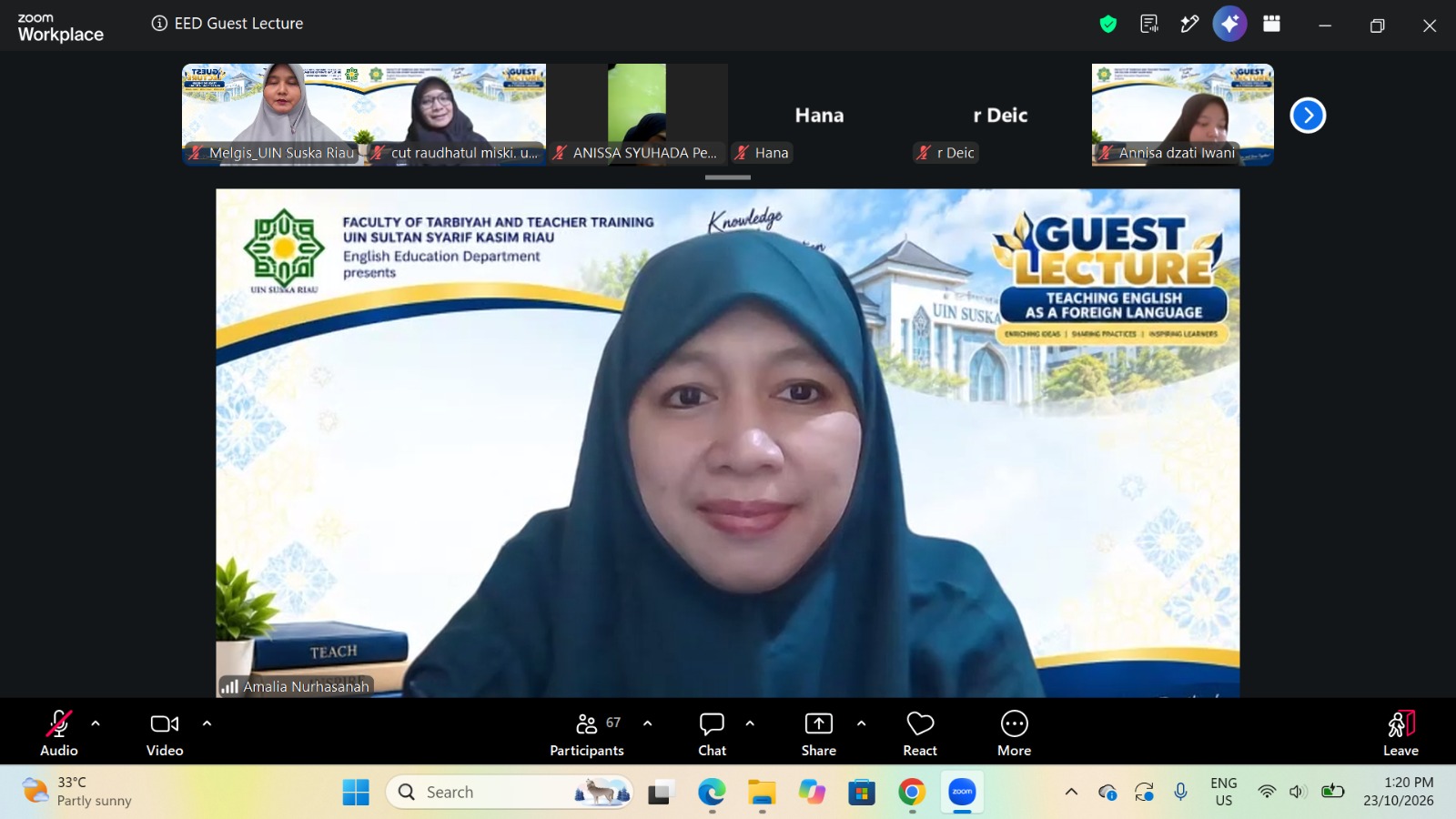Select Annisa dzati Iwani video thumbnail
The image size is (1456, 819).
(x=1183, y=115)
